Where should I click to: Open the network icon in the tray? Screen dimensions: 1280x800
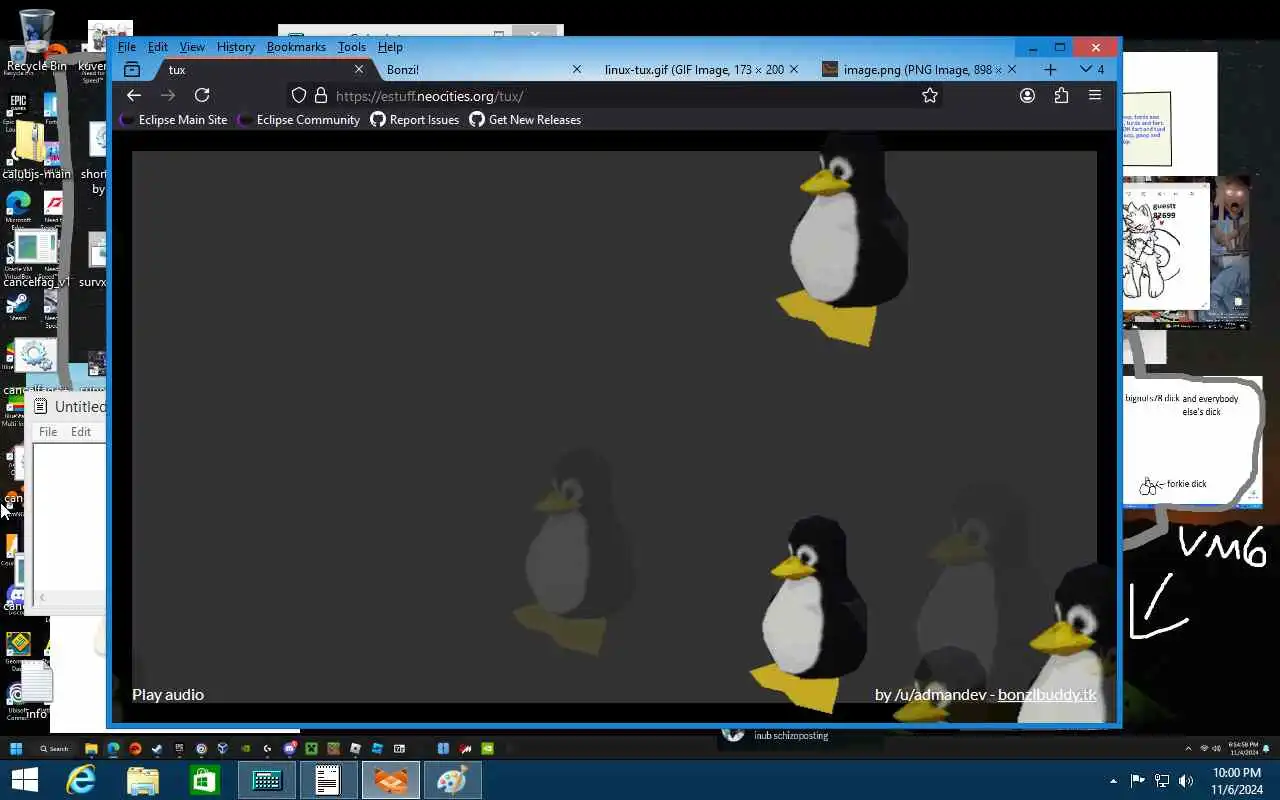(x=1162, y=781)
